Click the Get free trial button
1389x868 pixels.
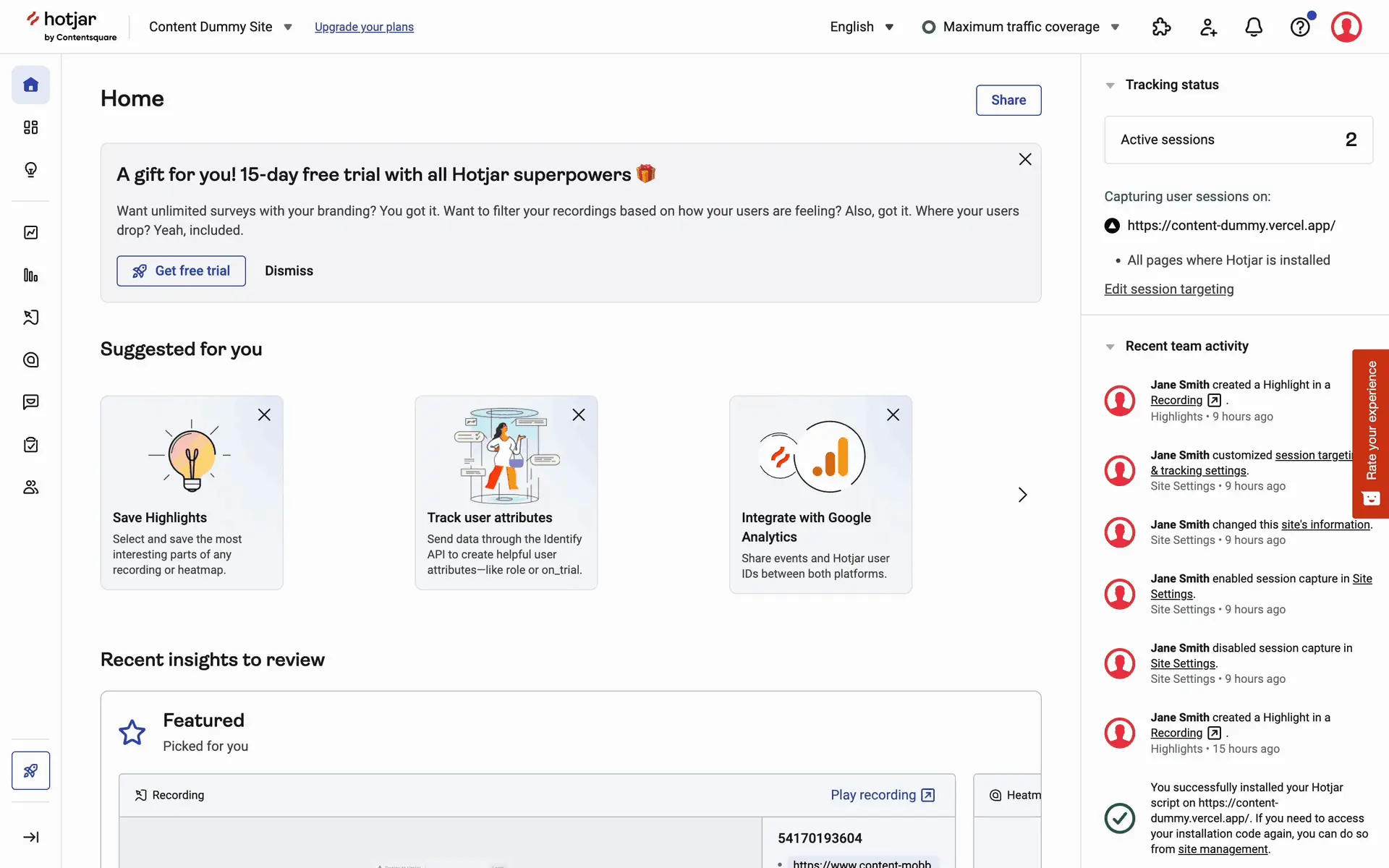click(181, 271)
